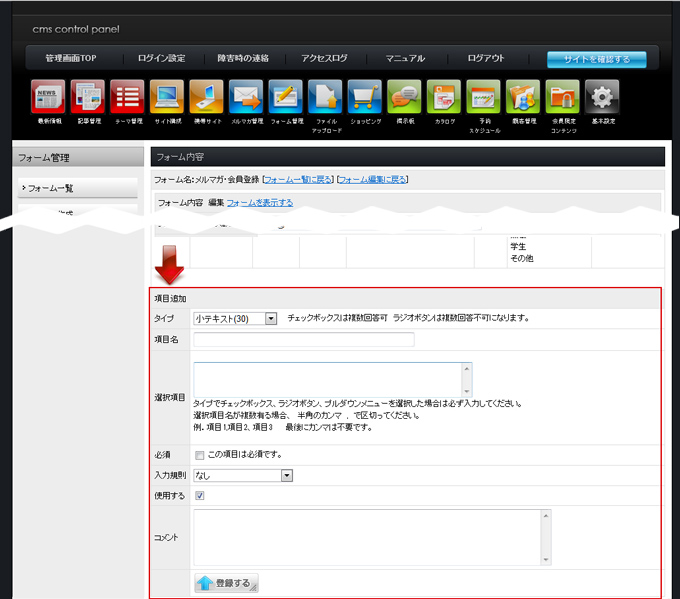Open the ショッピング cart icon
The image size is (680, 599).
[365, 97]
